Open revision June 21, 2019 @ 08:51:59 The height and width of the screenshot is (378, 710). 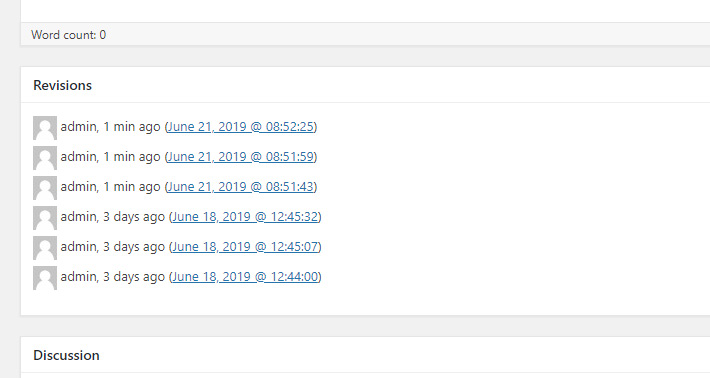pyautogui.click(x=241, y=157)
